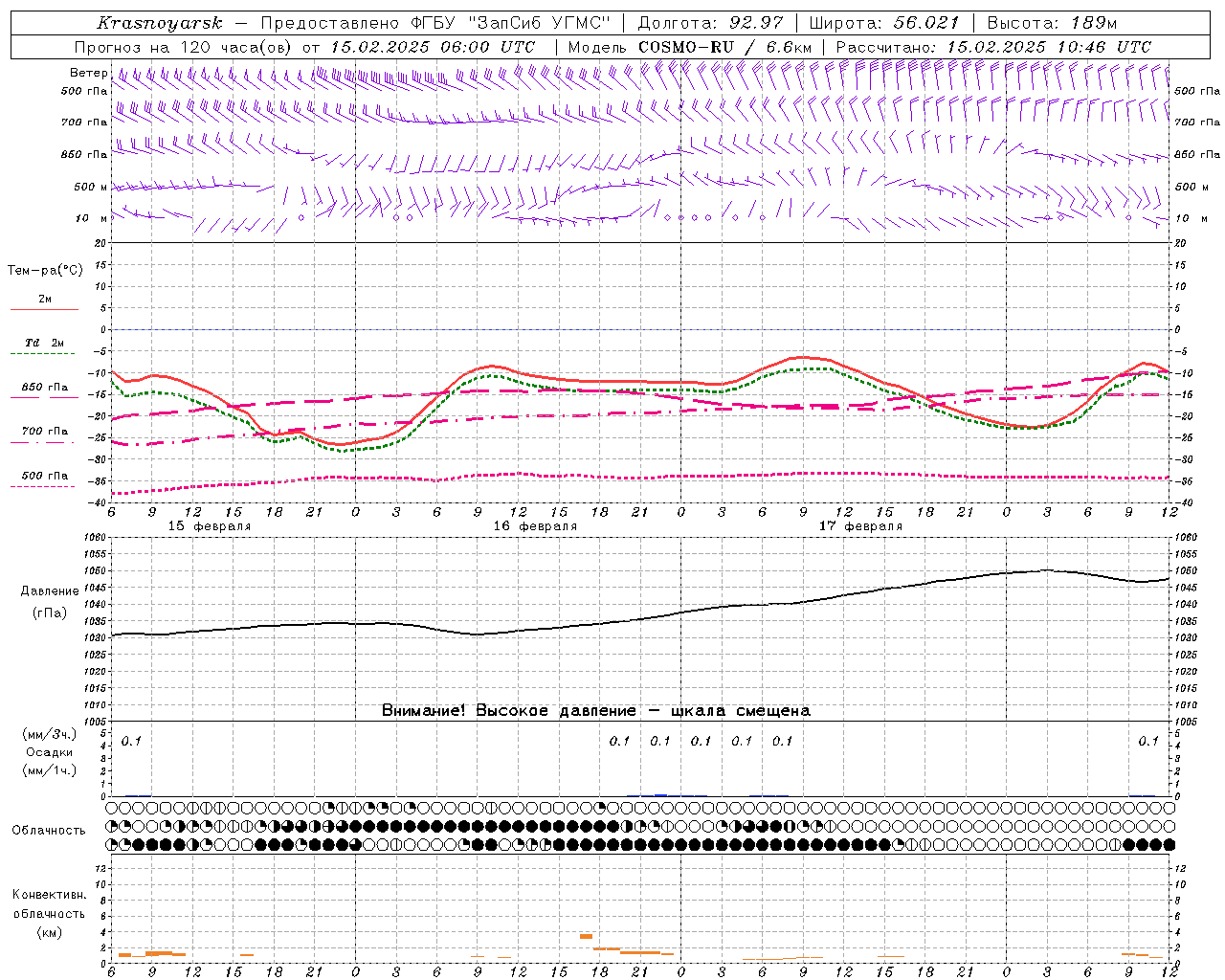Select the latitude value 56.021

pyautogui.click(x=926, y=23)
